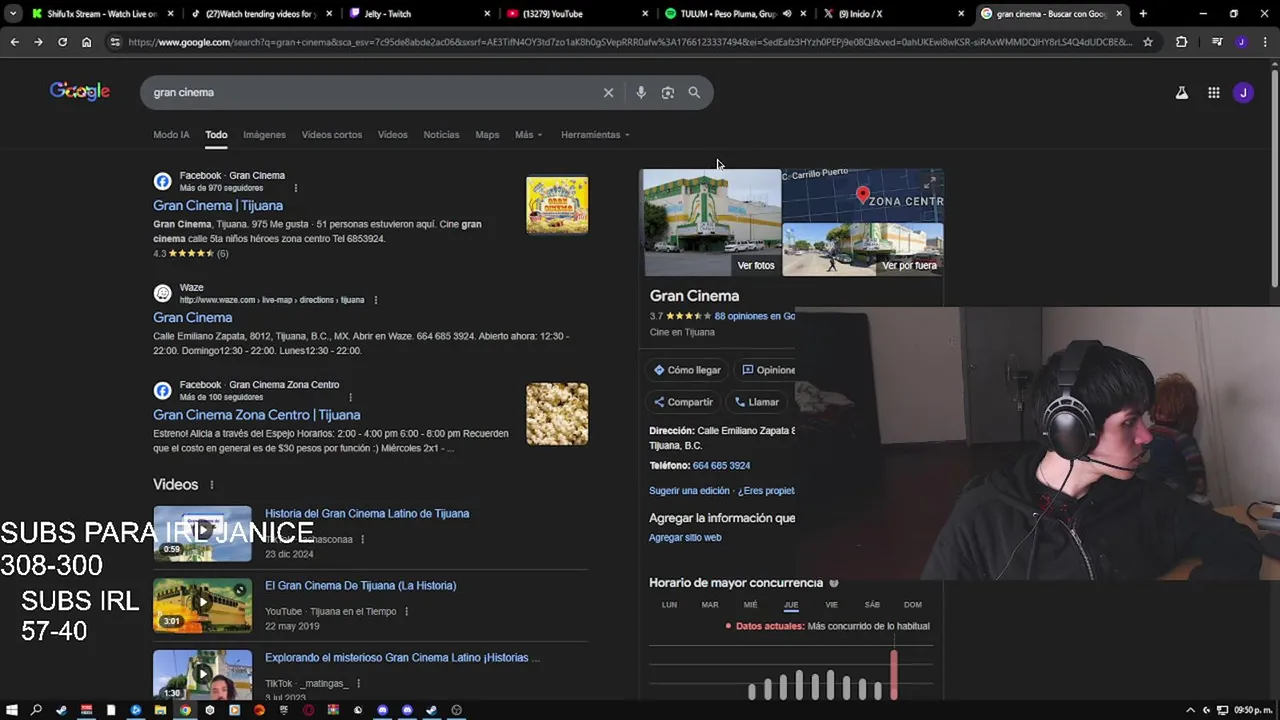
Task: Open the 88 opiniones reviews link
Action: point(754,316)
